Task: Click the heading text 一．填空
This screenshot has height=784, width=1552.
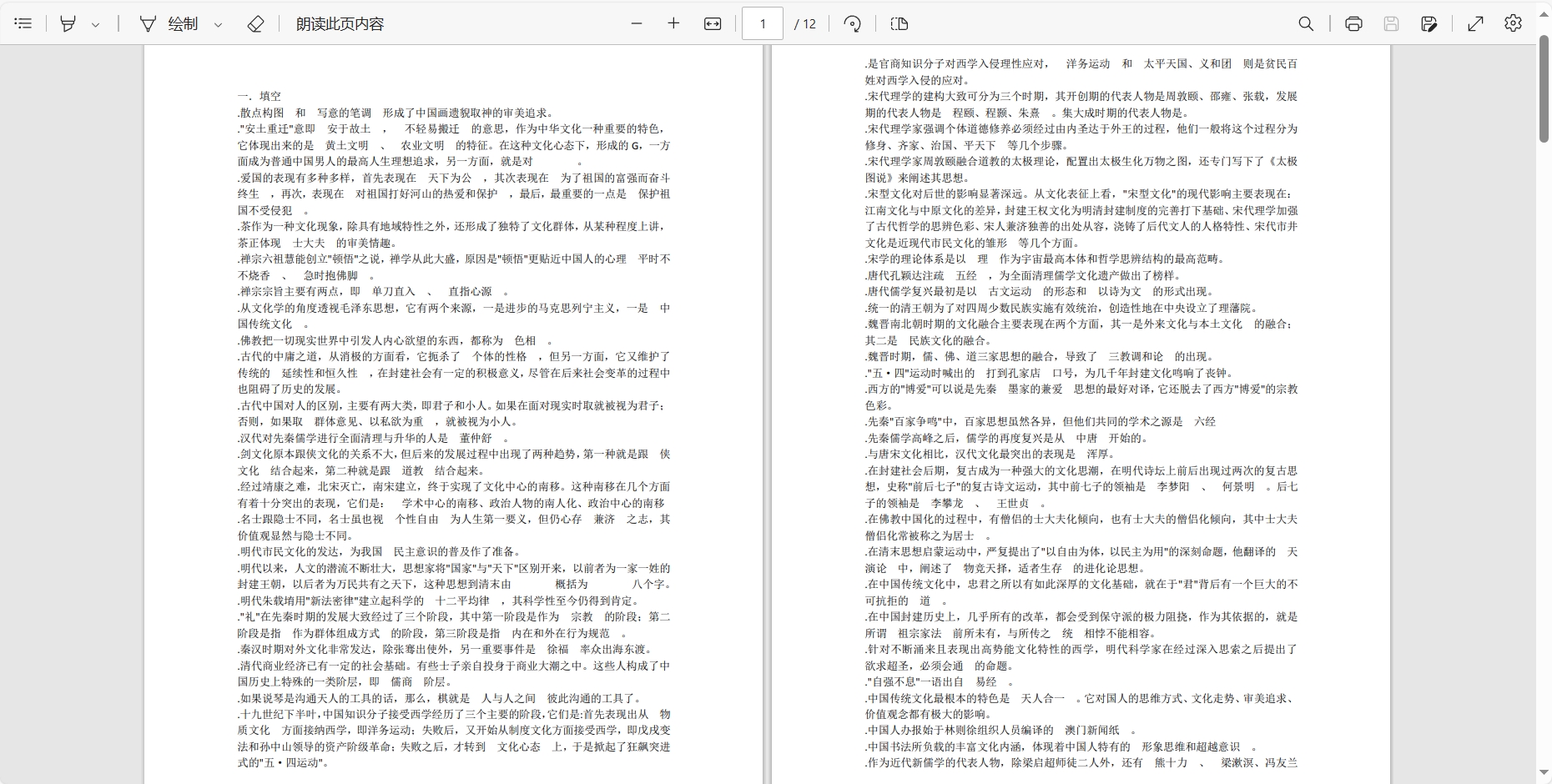Action: pos(260,96)
